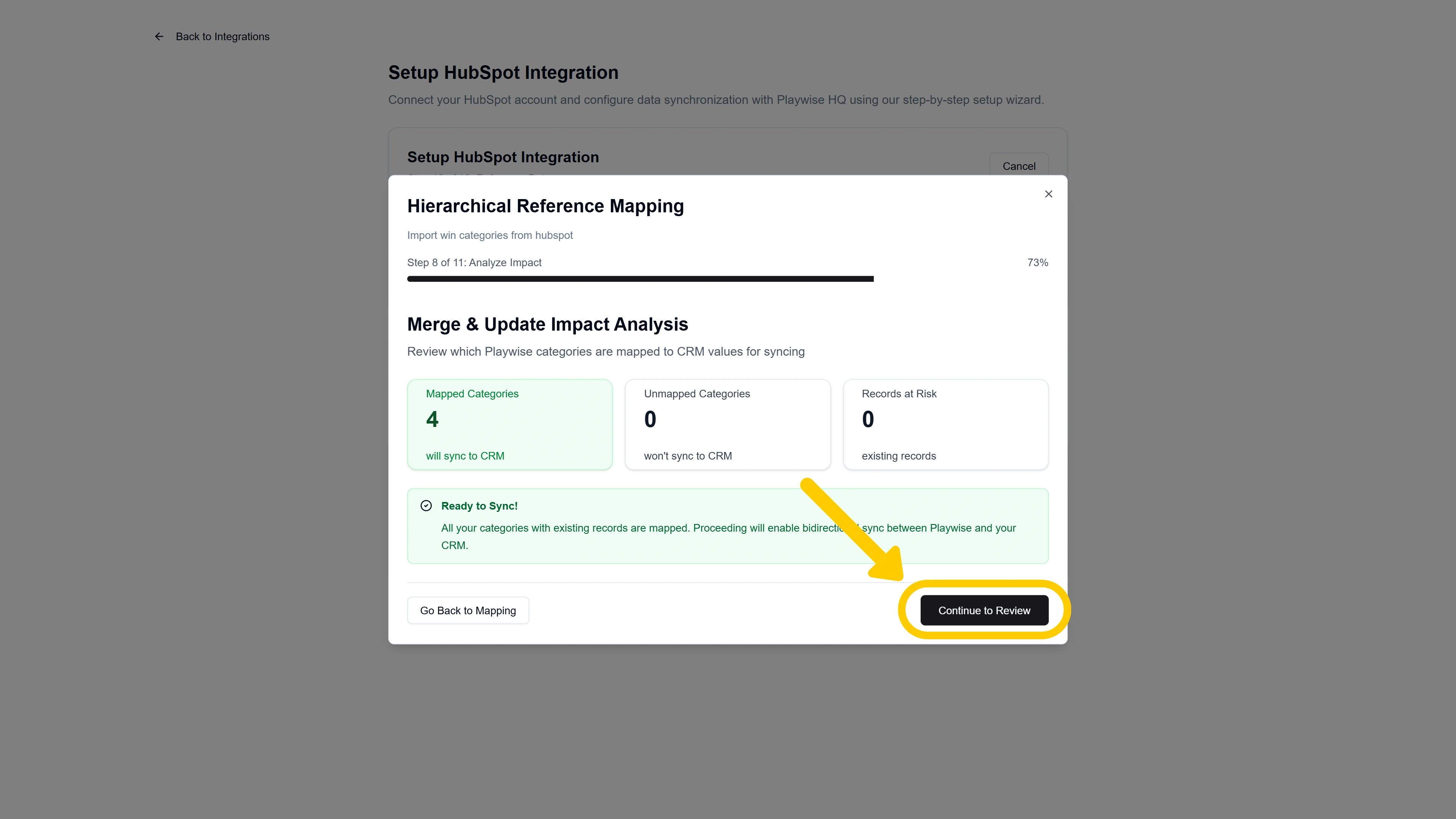Click the Merge & Update Impact Analysis heading
The image size is (1456, 819).
pos(547,325)
